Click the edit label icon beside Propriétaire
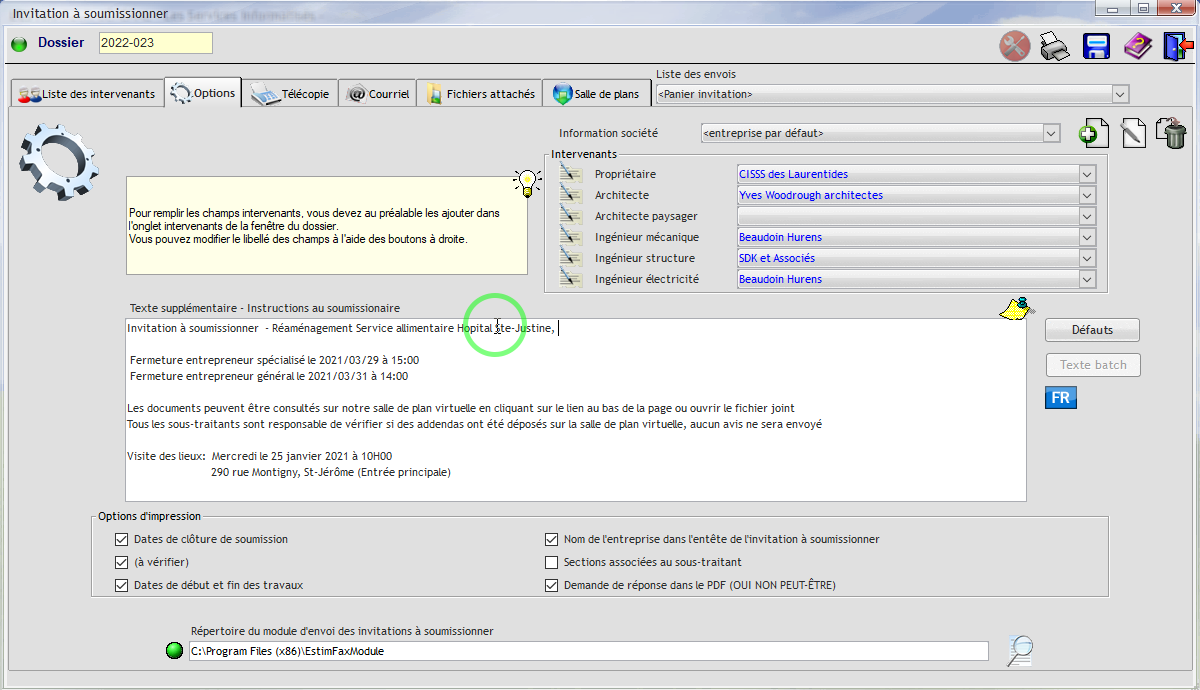Screen dimensions: 1200x690 point(570,174)
